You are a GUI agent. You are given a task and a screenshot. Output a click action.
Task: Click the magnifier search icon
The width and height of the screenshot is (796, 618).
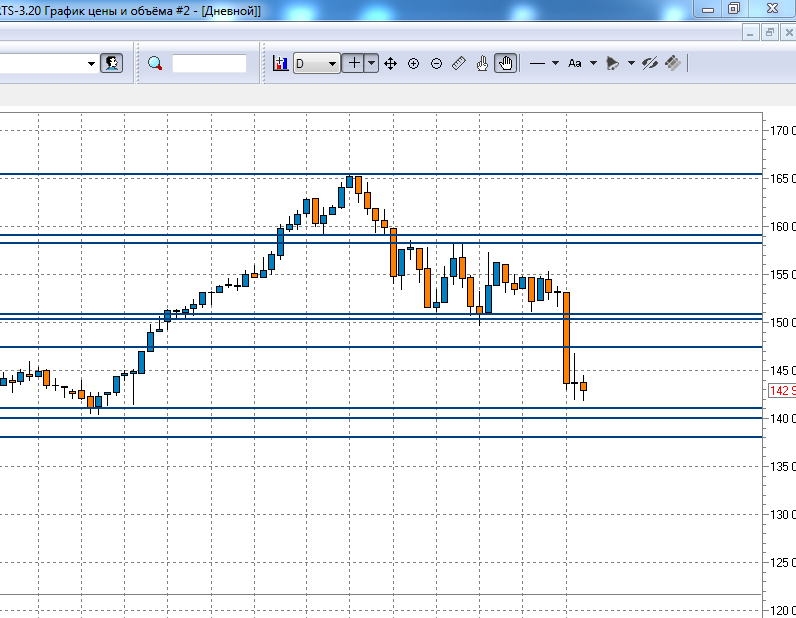pos(155,63)
